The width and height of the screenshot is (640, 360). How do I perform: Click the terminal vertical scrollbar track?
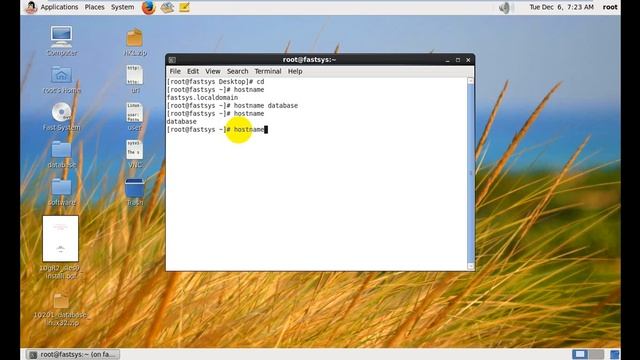[x=470, y=173]
